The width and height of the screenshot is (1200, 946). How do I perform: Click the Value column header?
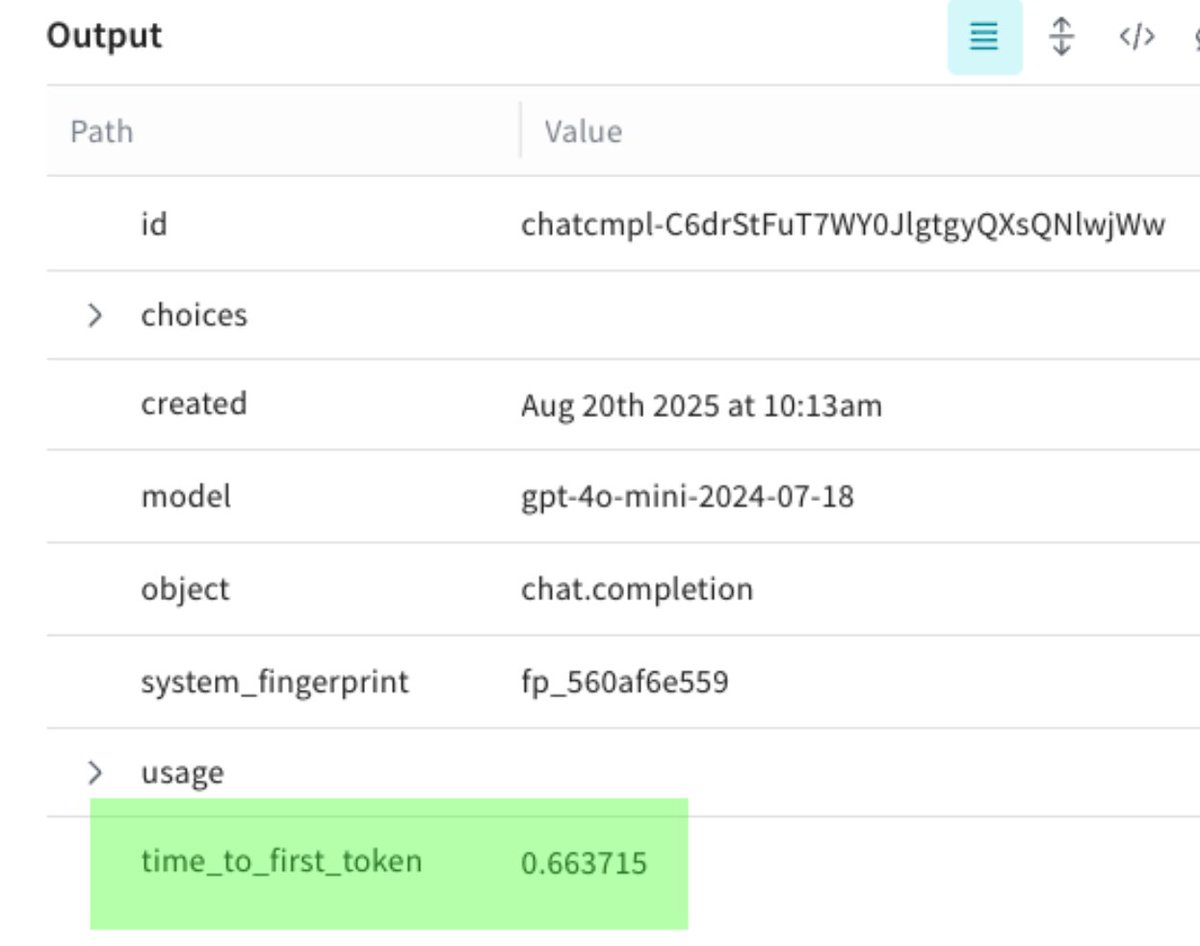pyautogui.click(x=583, y=132)
